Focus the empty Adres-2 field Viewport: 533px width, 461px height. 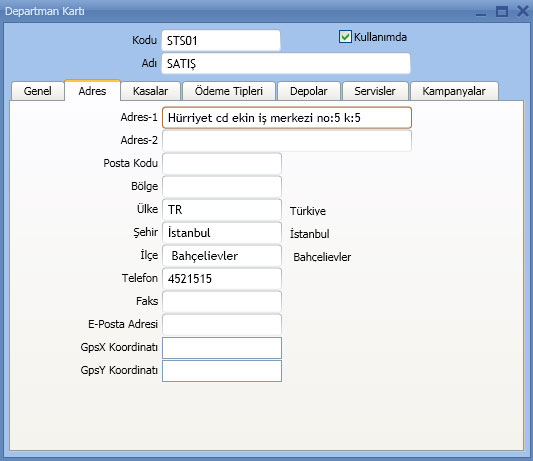(287, 140)
